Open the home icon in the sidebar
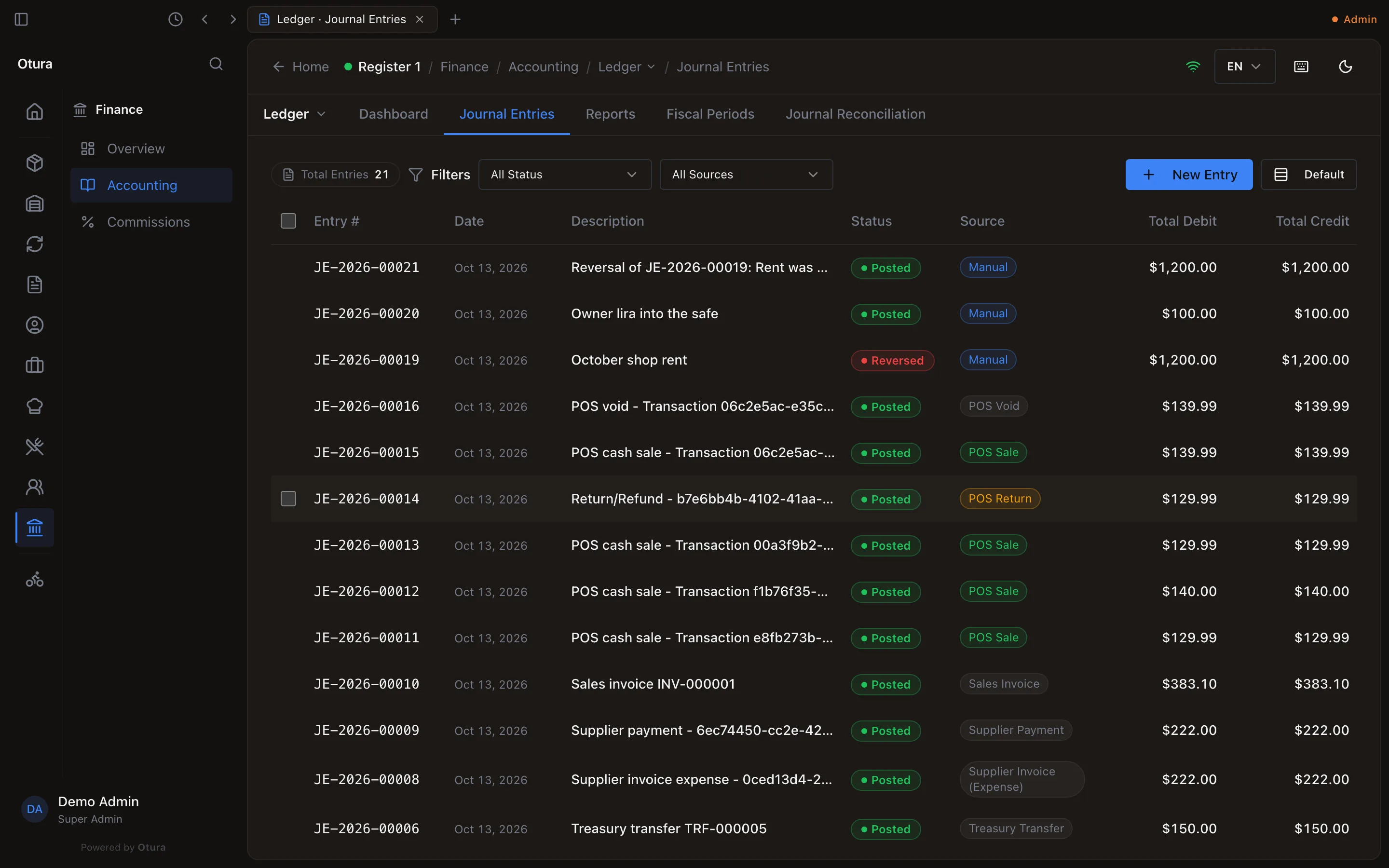1389x868 pixels. (x=34, y=111)
